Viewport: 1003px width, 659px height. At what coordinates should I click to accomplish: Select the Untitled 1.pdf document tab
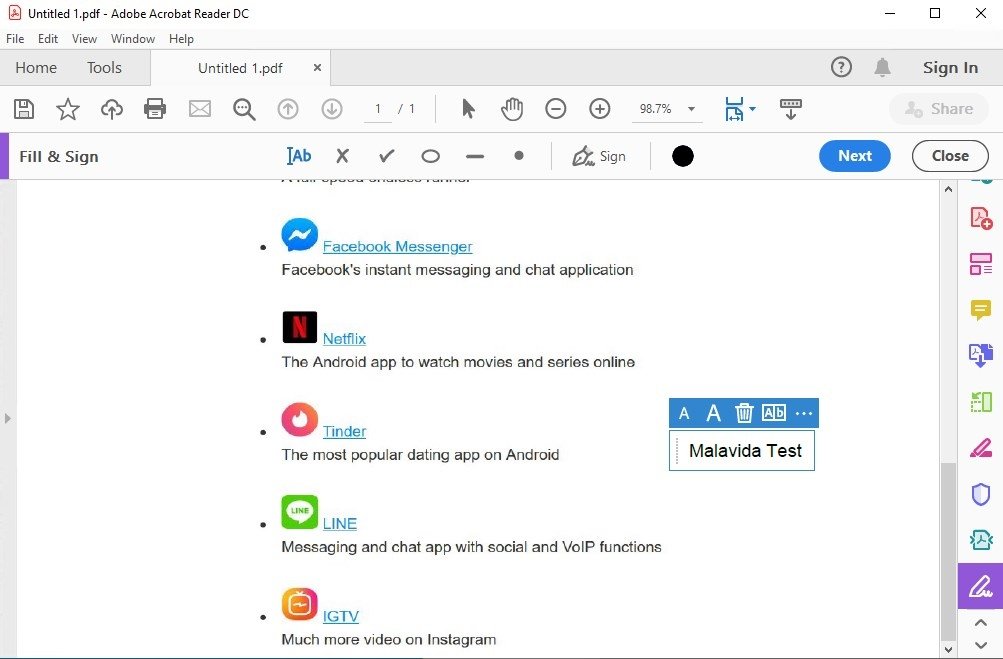[240, 68]
